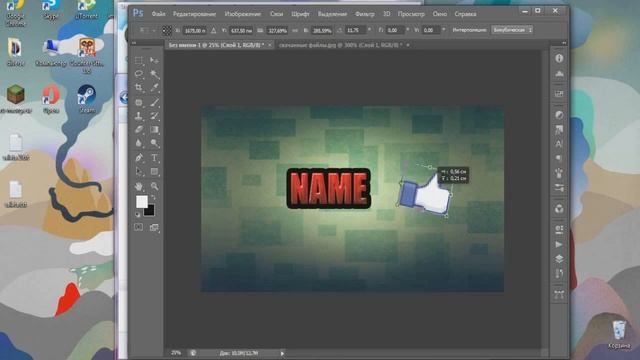Open the Редактирование menu
640x360 pixels.
point(194,14)
